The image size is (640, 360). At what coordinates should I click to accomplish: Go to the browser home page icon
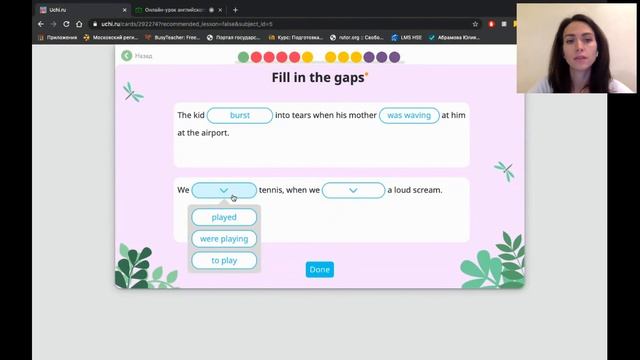pyautogui.click(x=79, y=24)
